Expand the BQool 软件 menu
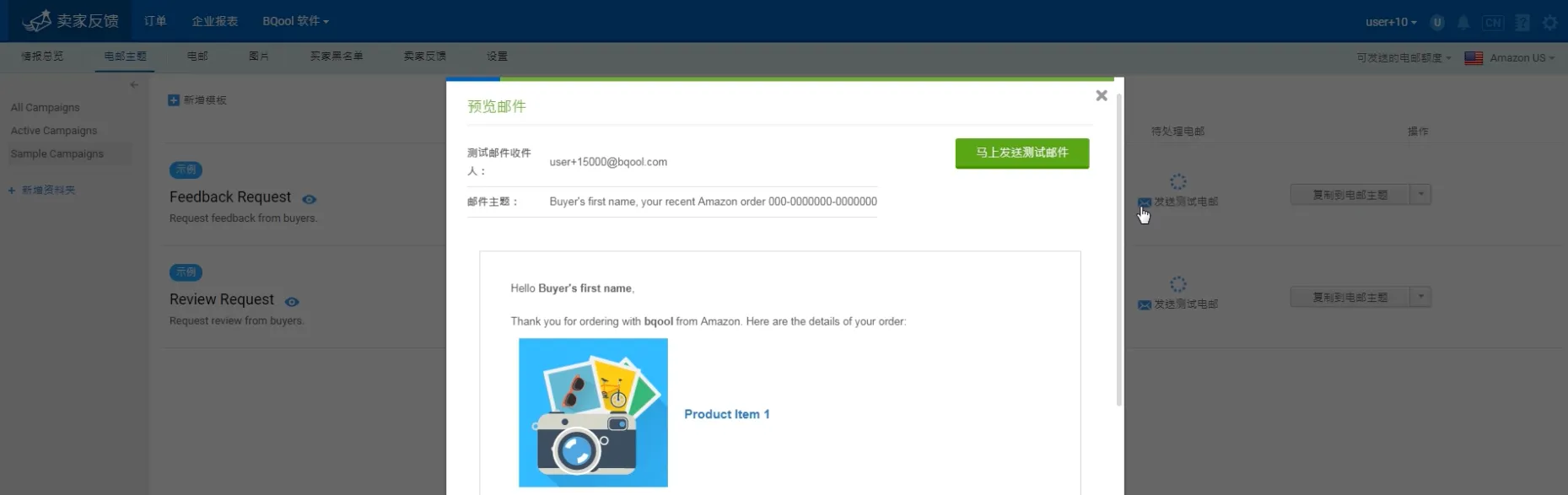1568x495 pixels. [x=295, y=21]
